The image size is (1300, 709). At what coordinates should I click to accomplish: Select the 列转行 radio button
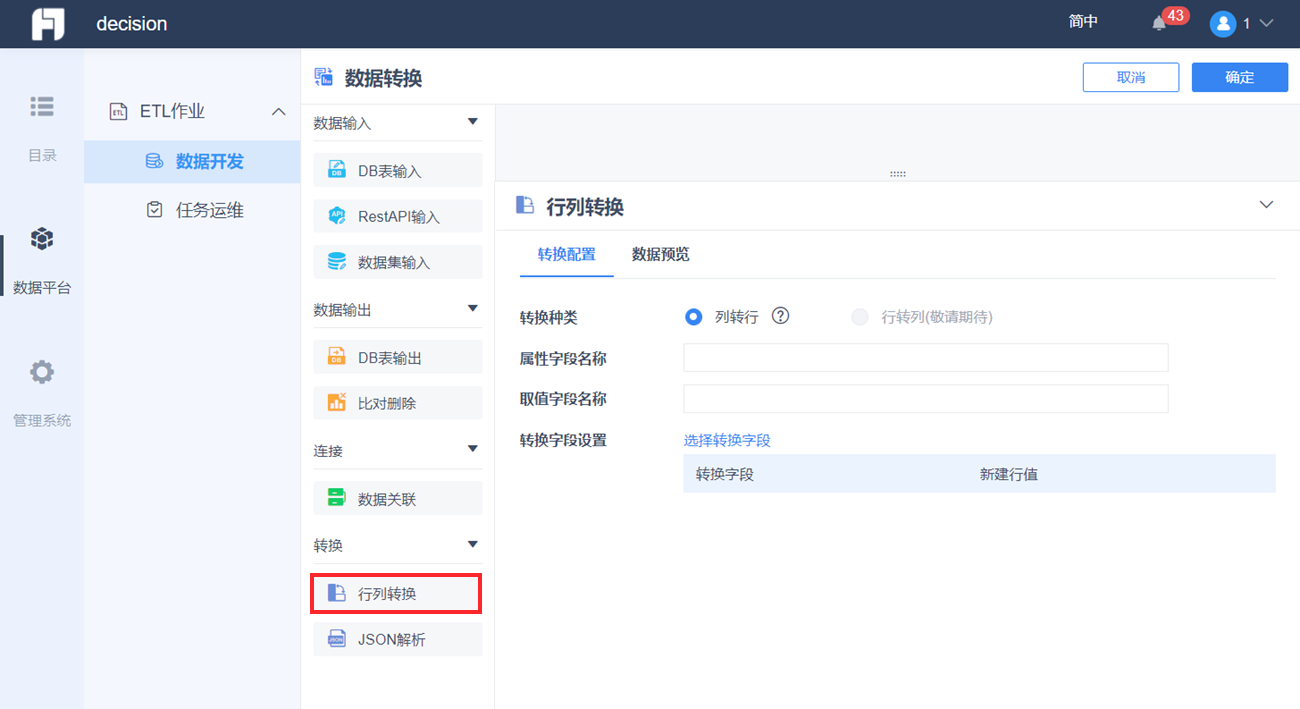coord(693,317)
